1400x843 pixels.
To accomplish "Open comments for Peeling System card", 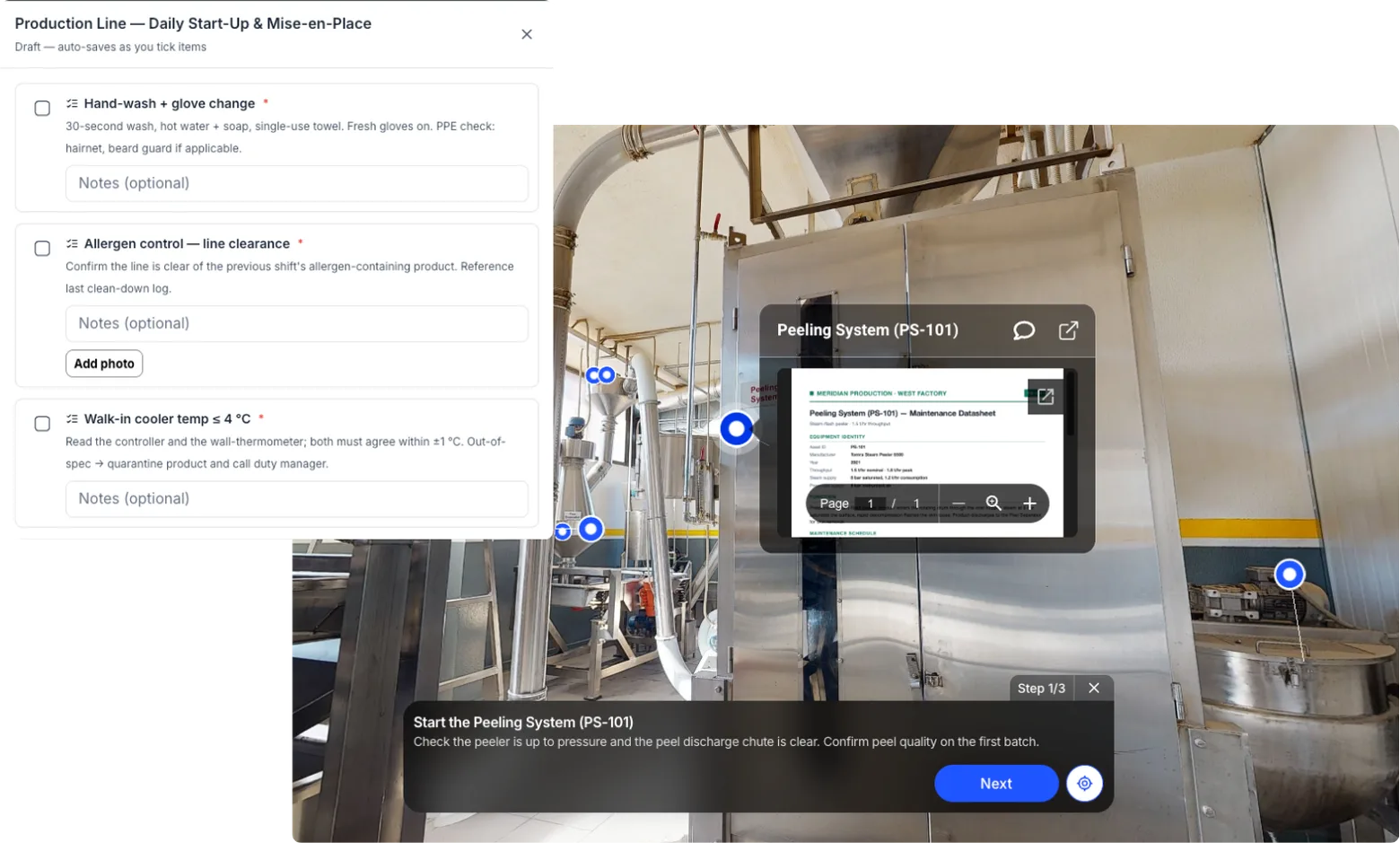I will 1024,330.
